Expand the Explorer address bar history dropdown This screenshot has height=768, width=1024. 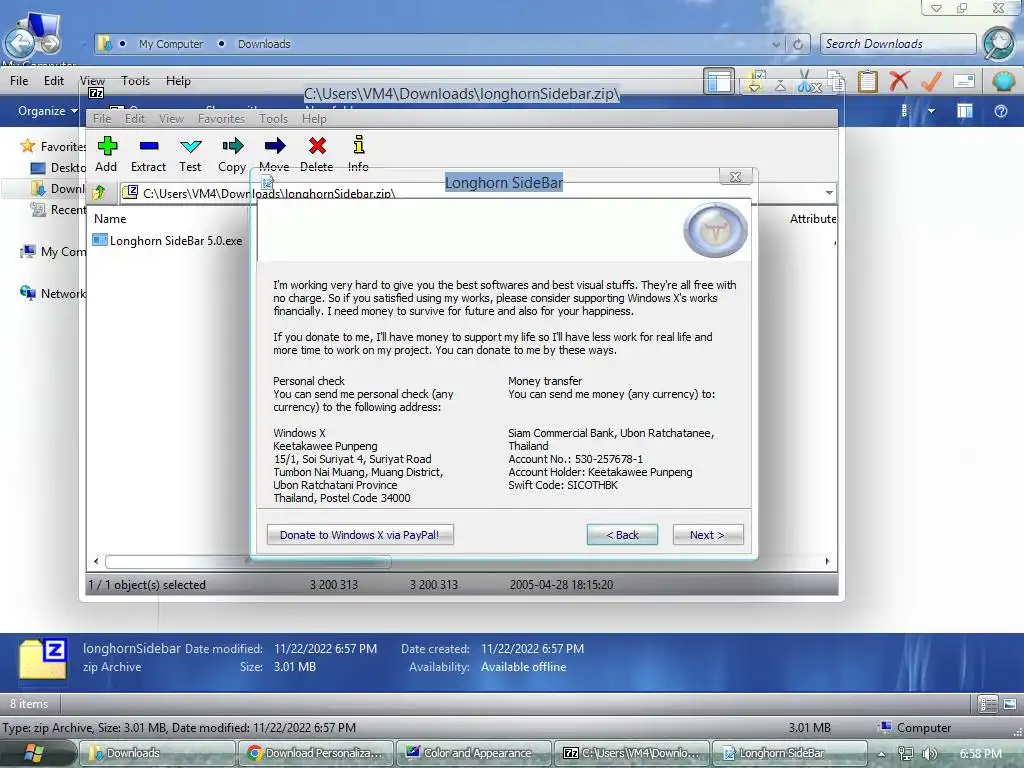point(776,44)
